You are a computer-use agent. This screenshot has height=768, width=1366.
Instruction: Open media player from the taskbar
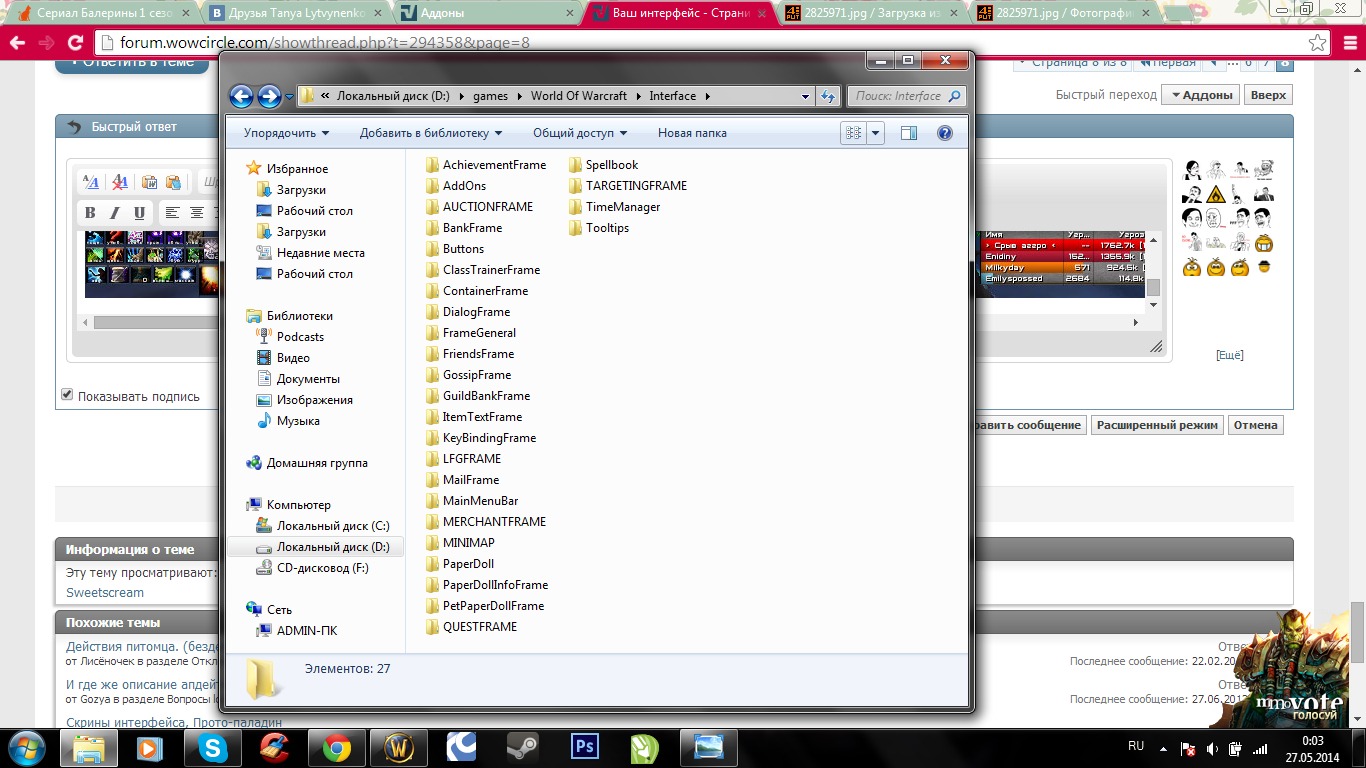(x=150, y=747)
